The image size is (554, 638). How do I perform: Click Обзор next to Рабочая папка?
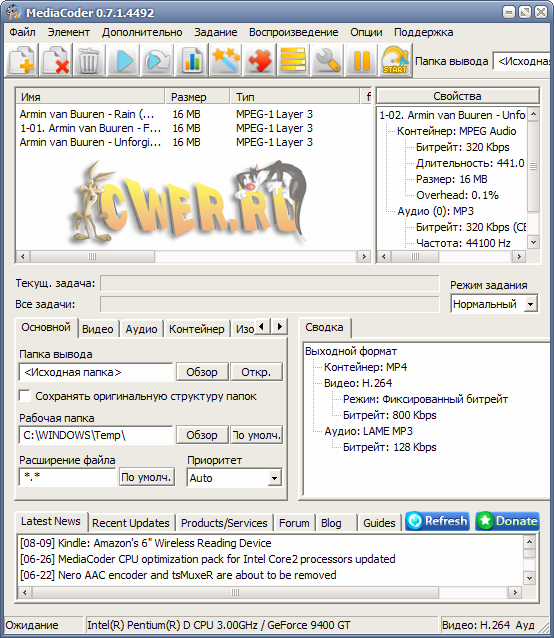click(x=202, y=435)
